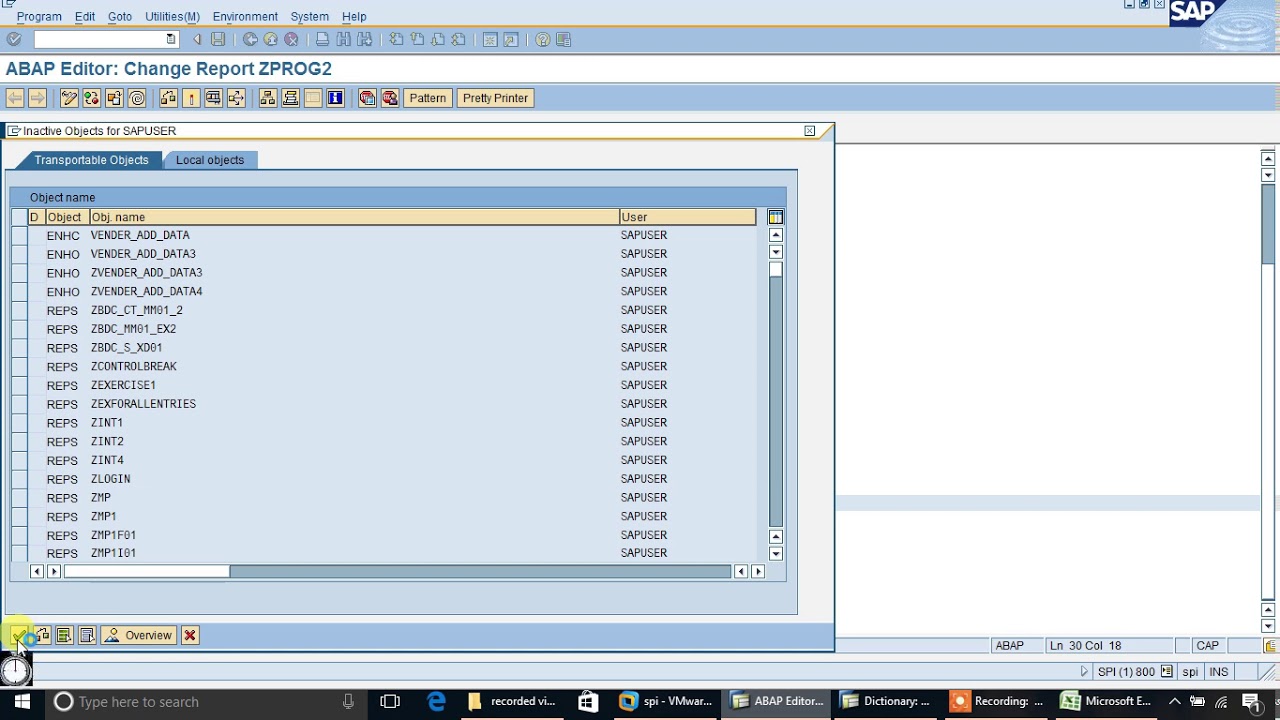Click the object list horizontal scrollbar thumb
Screen dimensions: 1280x720
[x=146, y=572]
